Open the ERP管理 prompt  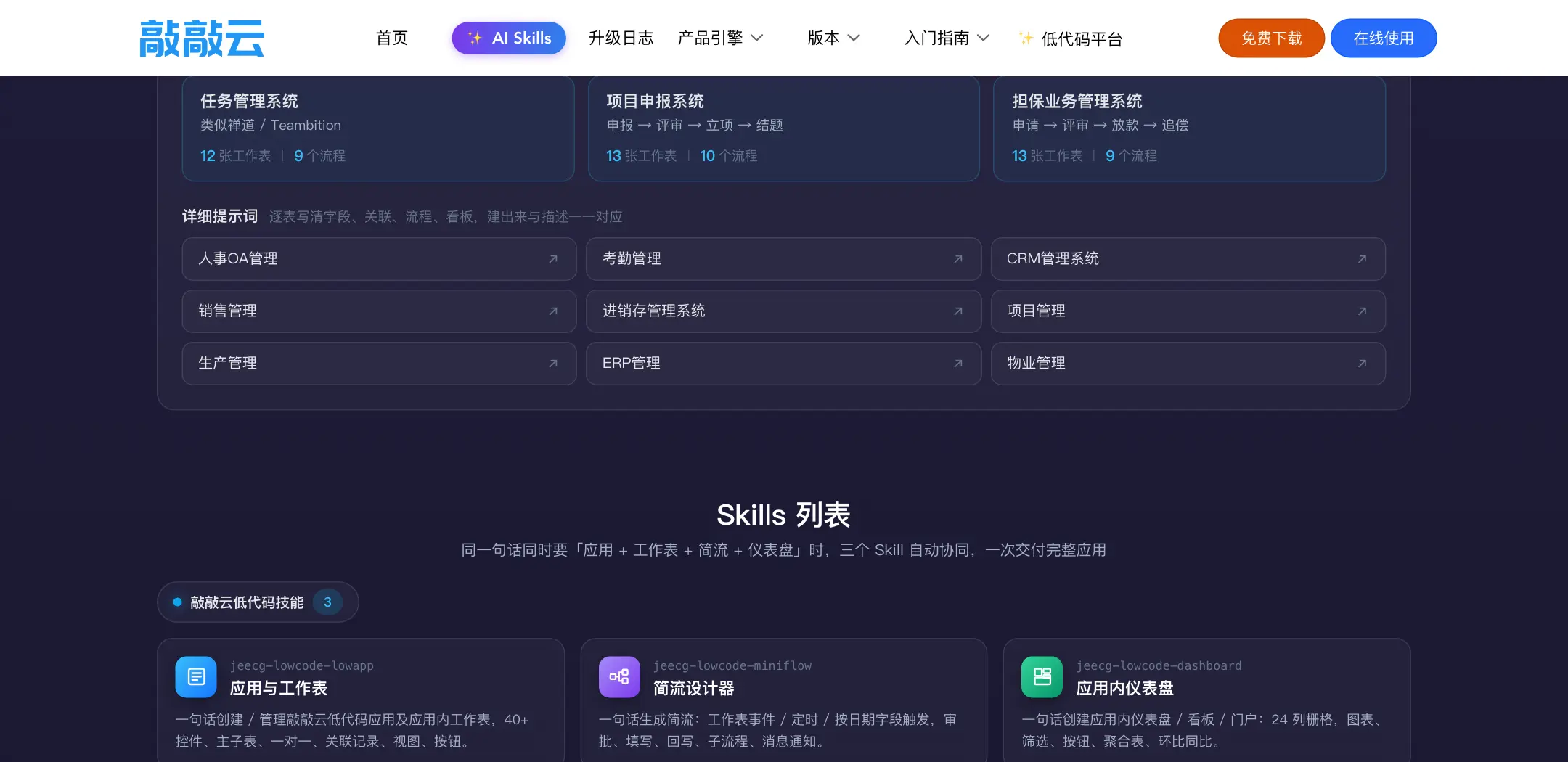click(x=784, y=364)
